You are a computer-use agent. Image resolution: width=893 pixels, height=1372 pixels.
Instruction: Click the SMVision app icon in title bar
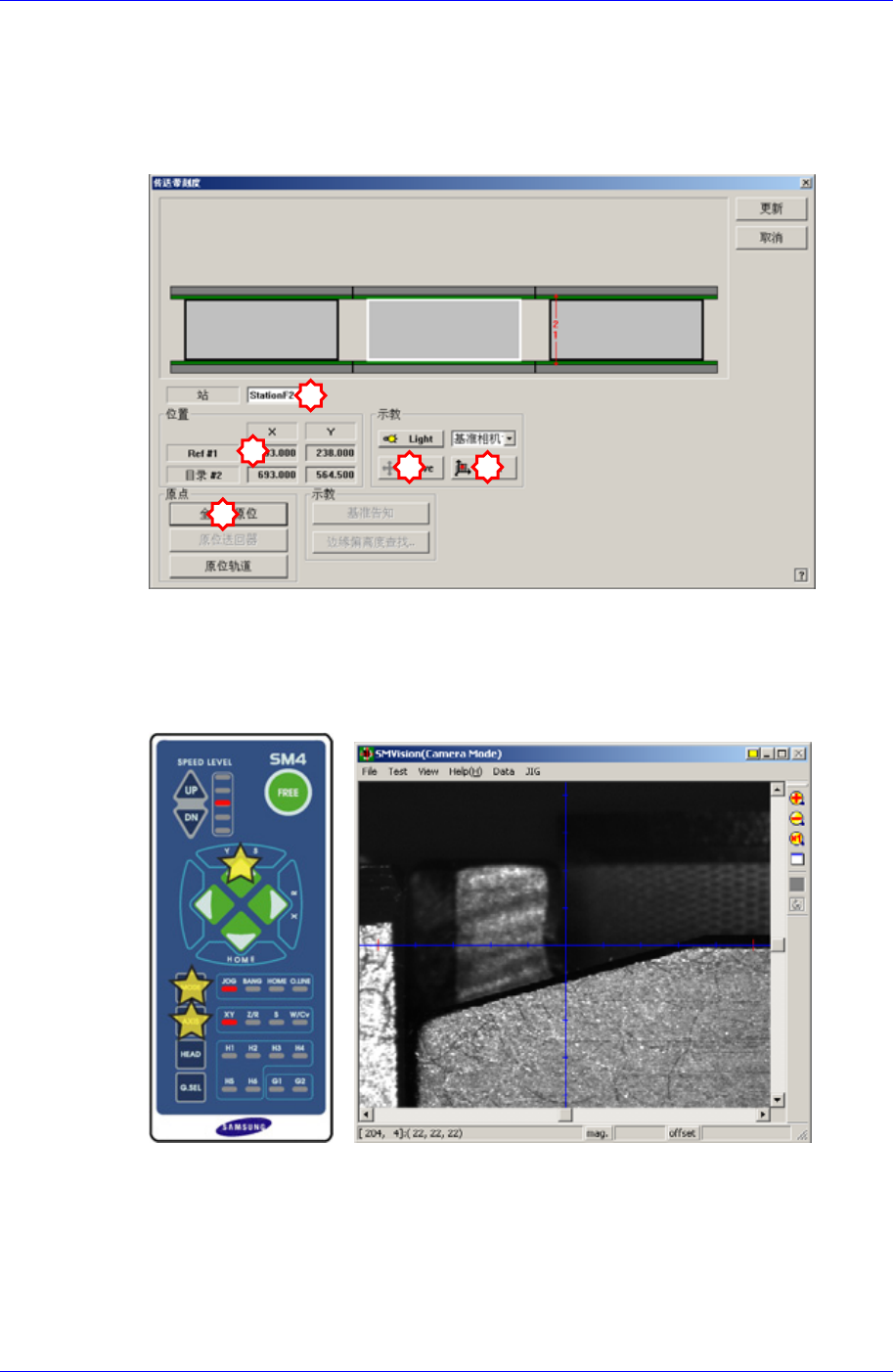[366, 754]
